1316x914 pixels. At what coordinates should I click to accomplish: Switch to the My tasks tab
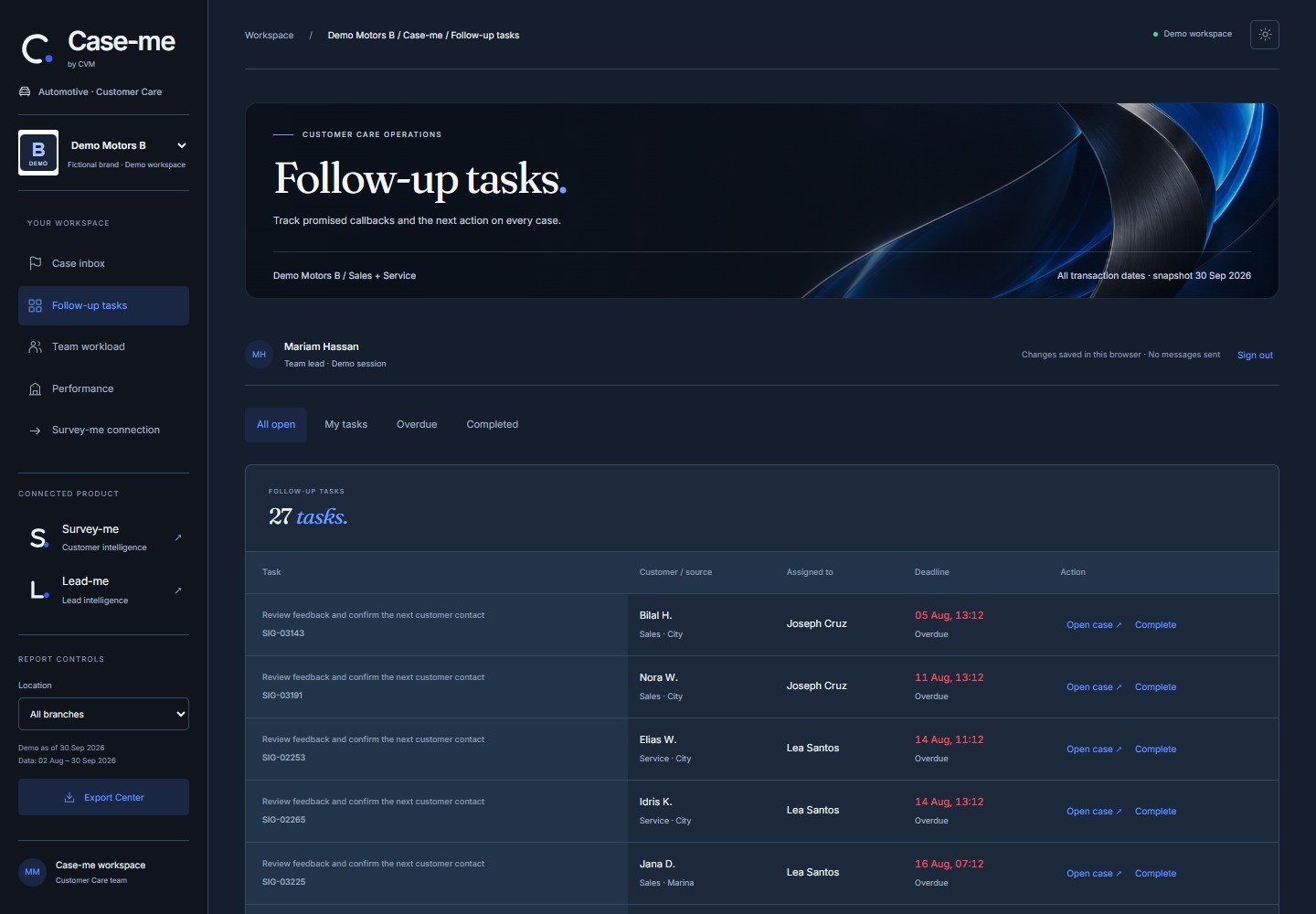coord(346,425)
